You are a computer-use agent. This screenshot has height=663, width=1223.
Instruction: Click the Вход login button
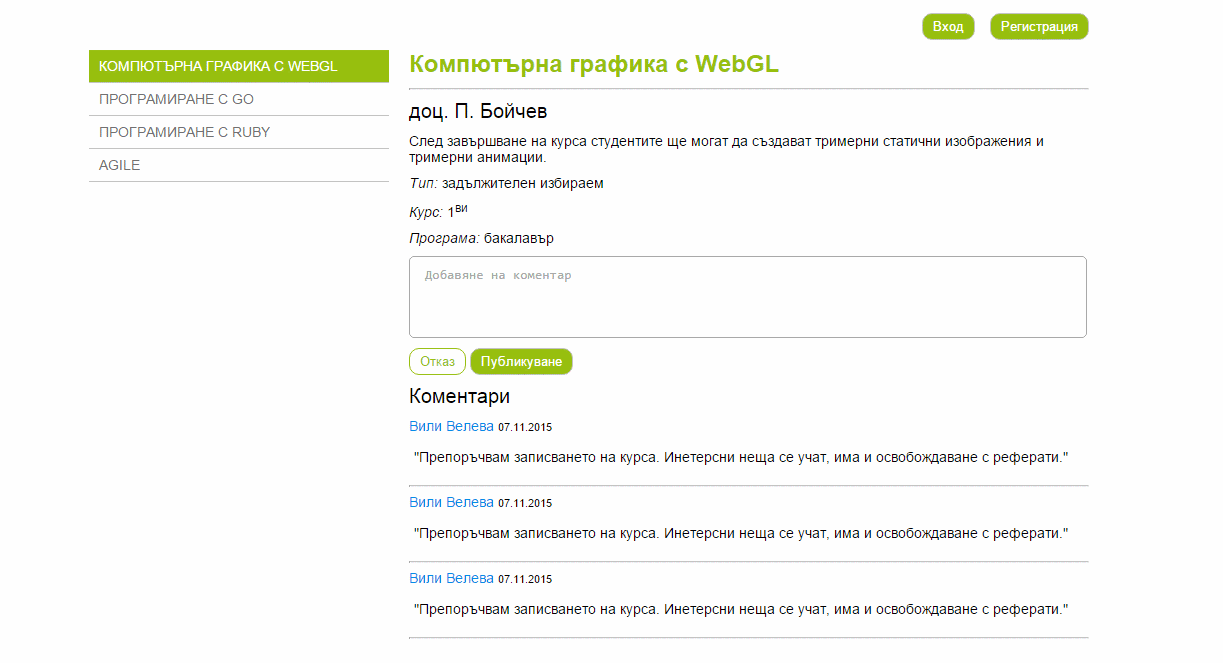point(947,27)
